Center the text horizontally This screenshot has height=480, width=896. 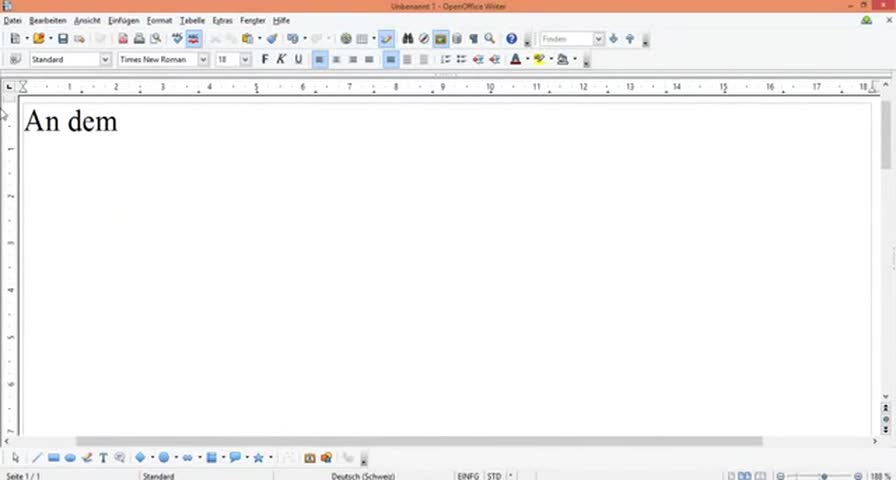337,59
